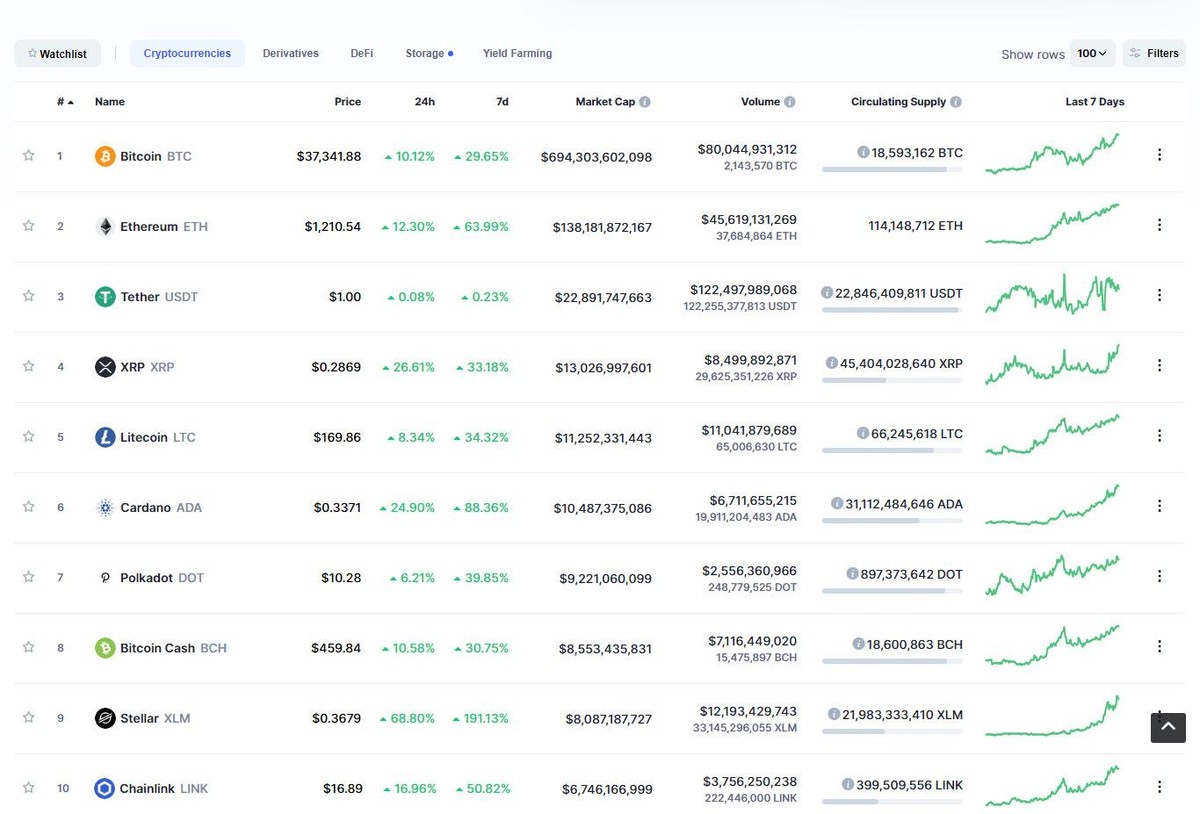
Task: Click the info icon next to Volume header
Action: pyautogui.click(x=791, y=101)
